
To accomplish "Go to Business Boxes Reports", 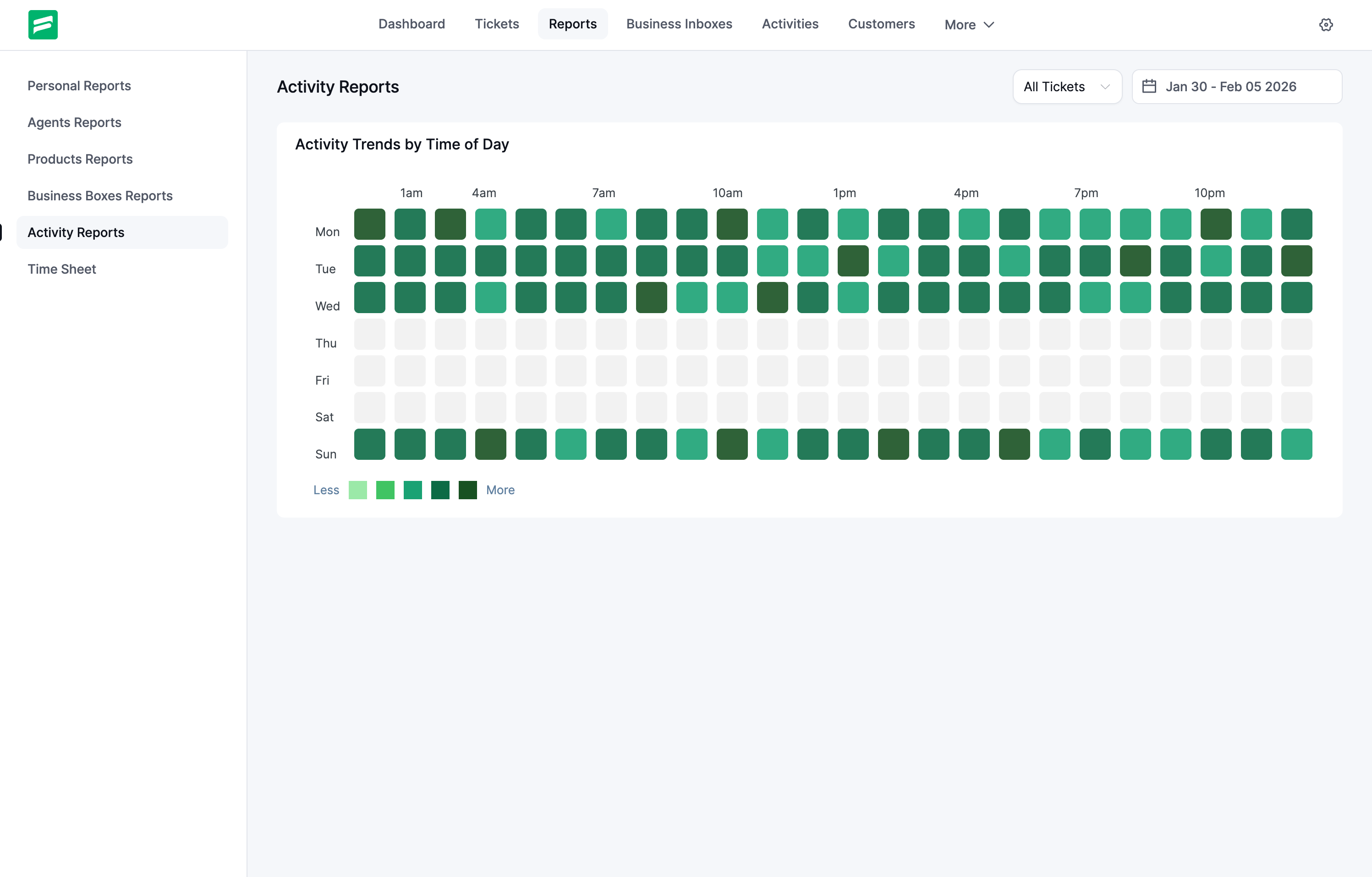I will click(100, 195).
